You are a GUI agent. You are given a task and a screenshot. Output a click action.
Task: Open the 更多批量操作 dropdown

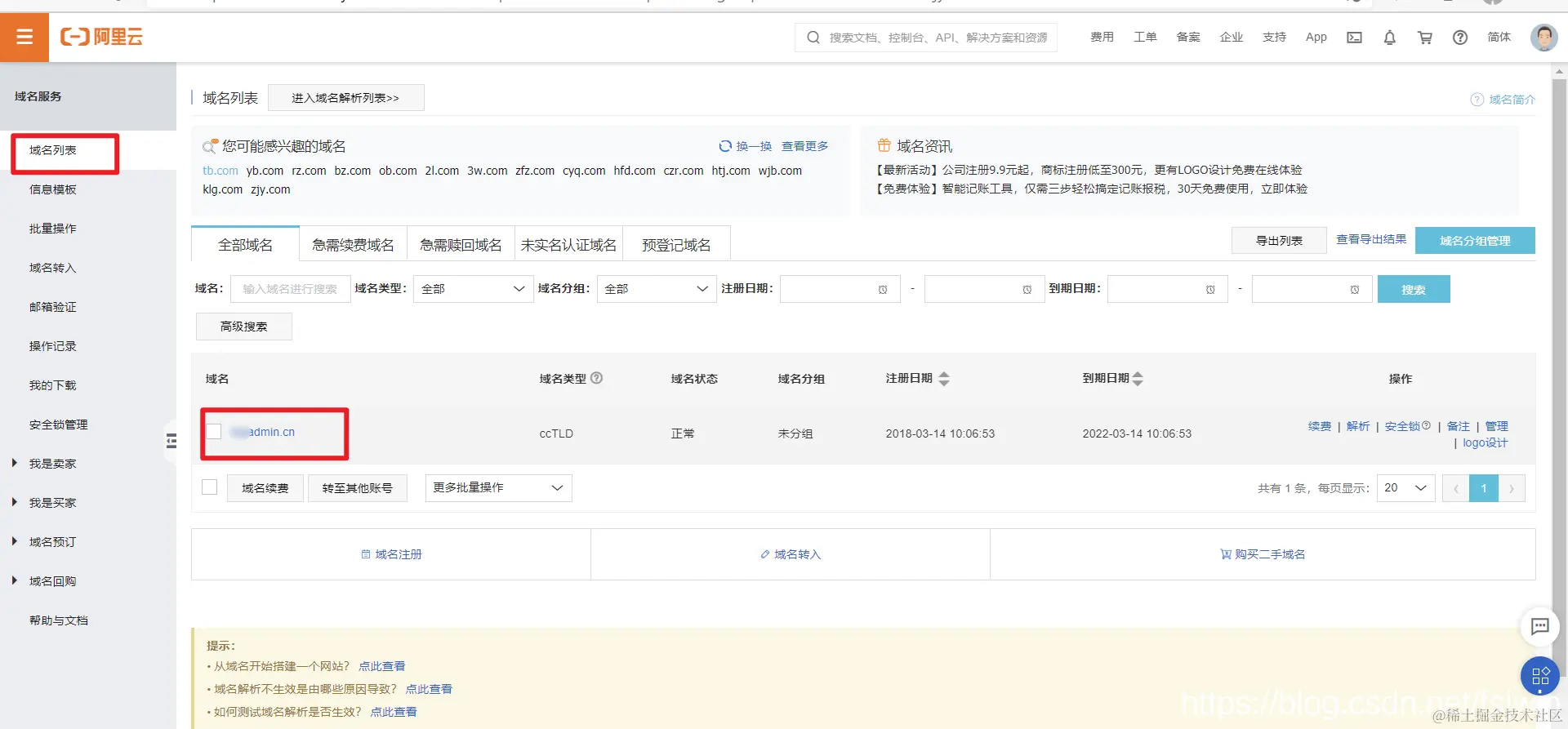pyautogui.click(x=498, y=488)
